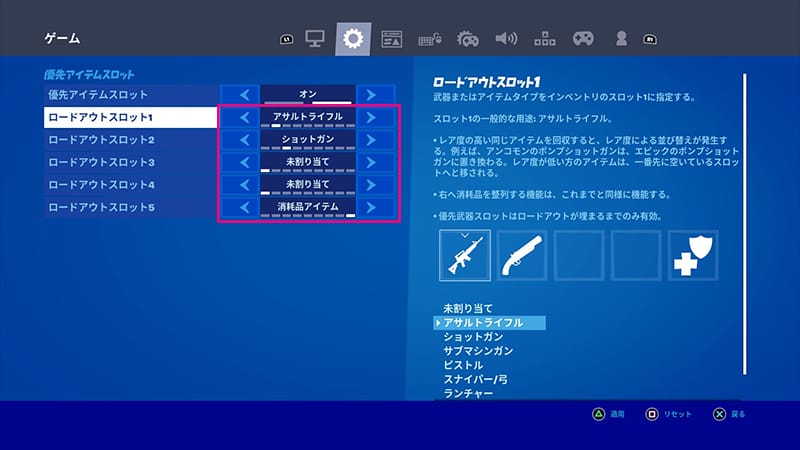Select the assault rifle slot preview icon
The image size is (800, 450).
[x=465, y=255]
